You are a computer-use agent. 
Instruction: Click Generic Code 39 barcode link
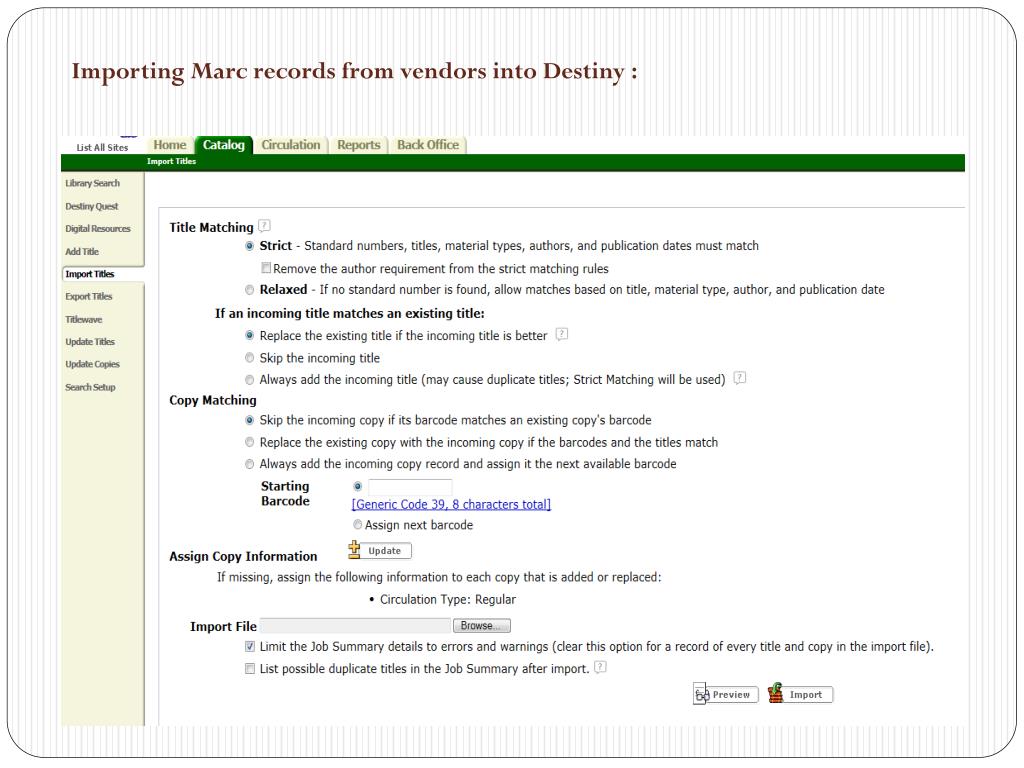point(451,505)
